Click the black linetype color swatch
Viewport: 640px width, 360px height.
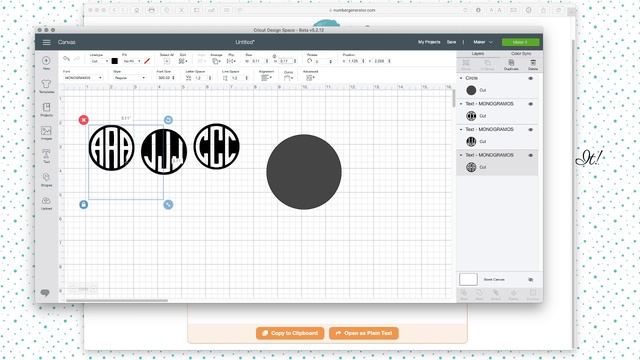(115, 61)
